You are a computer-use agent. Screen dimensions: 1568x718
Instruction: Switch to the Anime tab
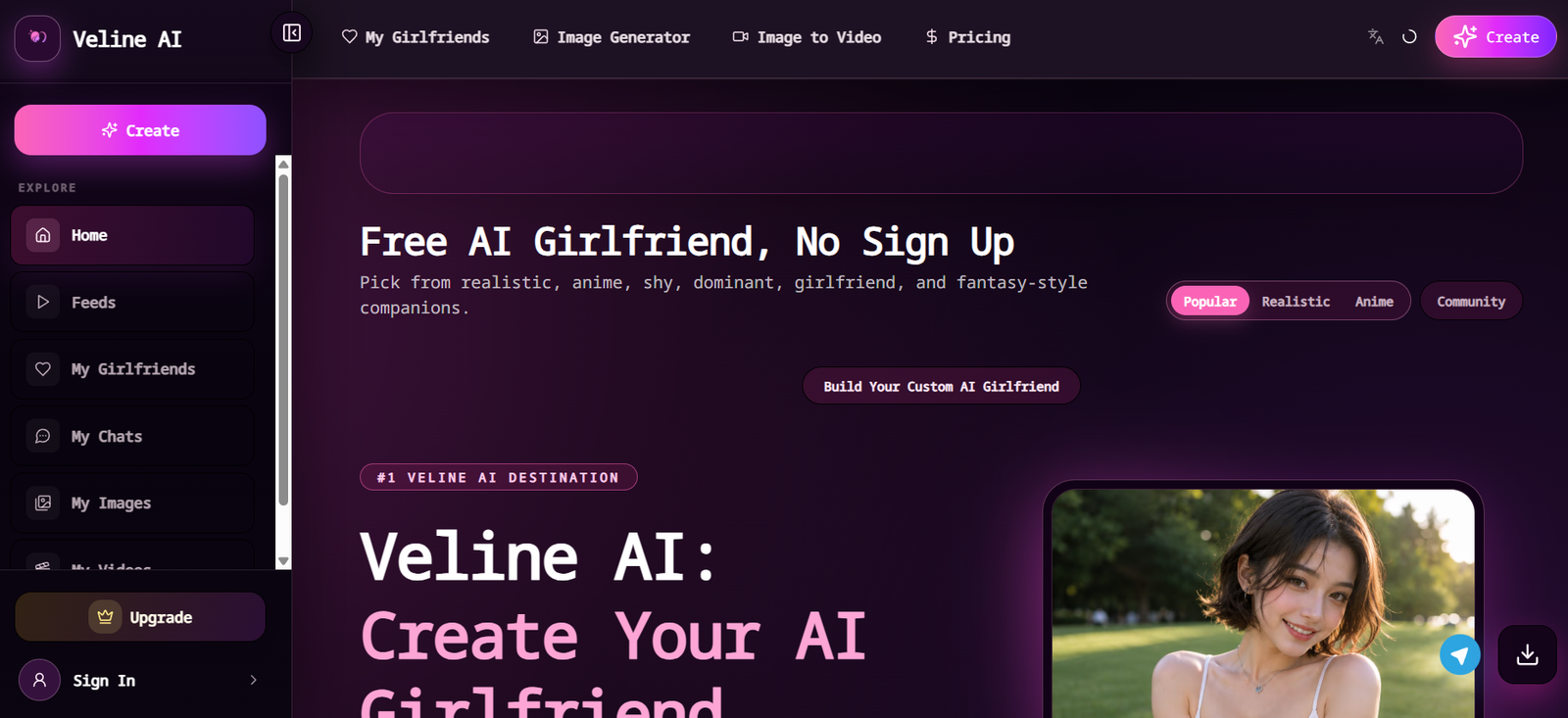(x=1374, y=301)
